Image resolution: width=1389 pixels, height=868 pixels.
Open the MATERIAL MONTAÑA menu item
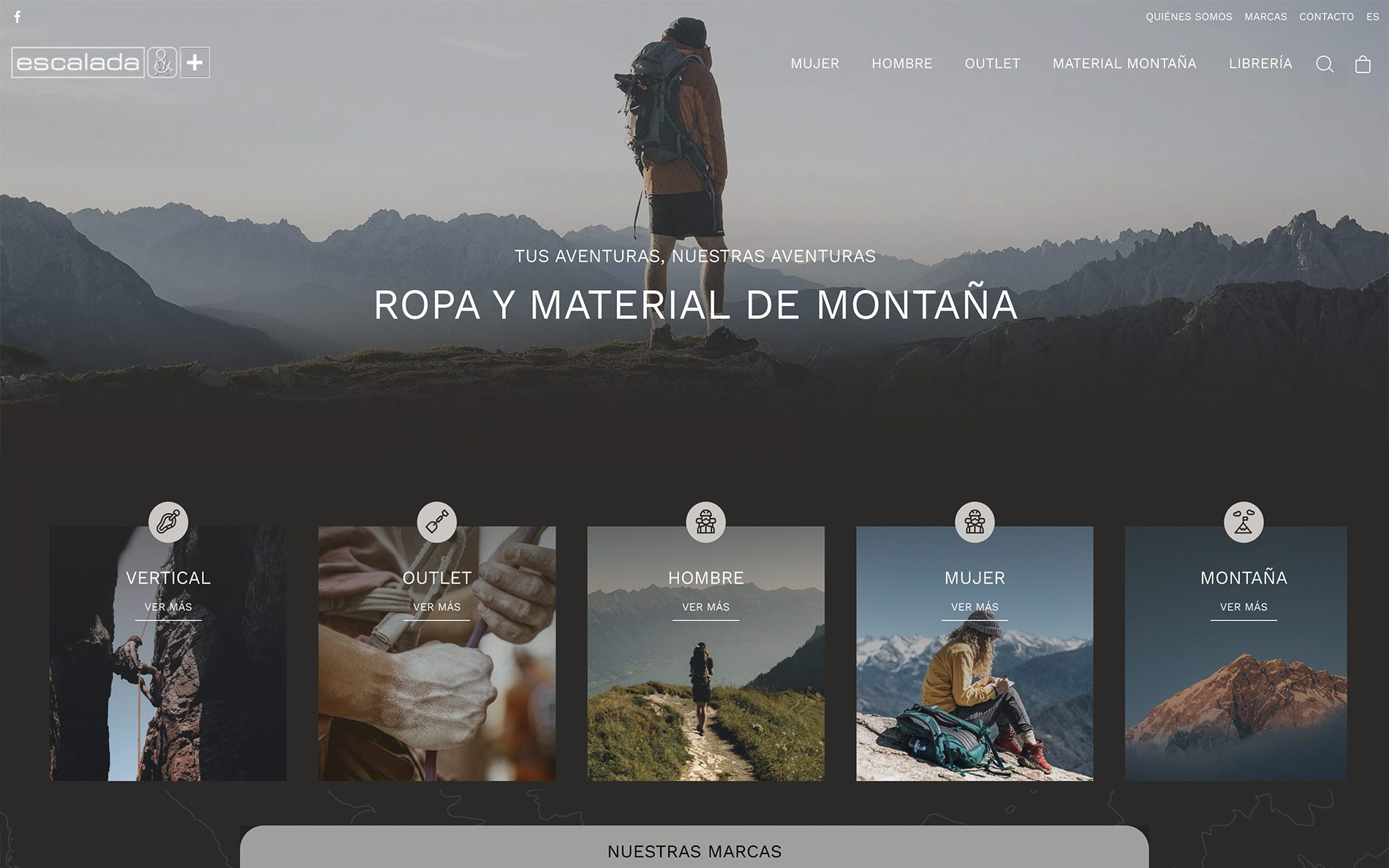[1124, 64]
